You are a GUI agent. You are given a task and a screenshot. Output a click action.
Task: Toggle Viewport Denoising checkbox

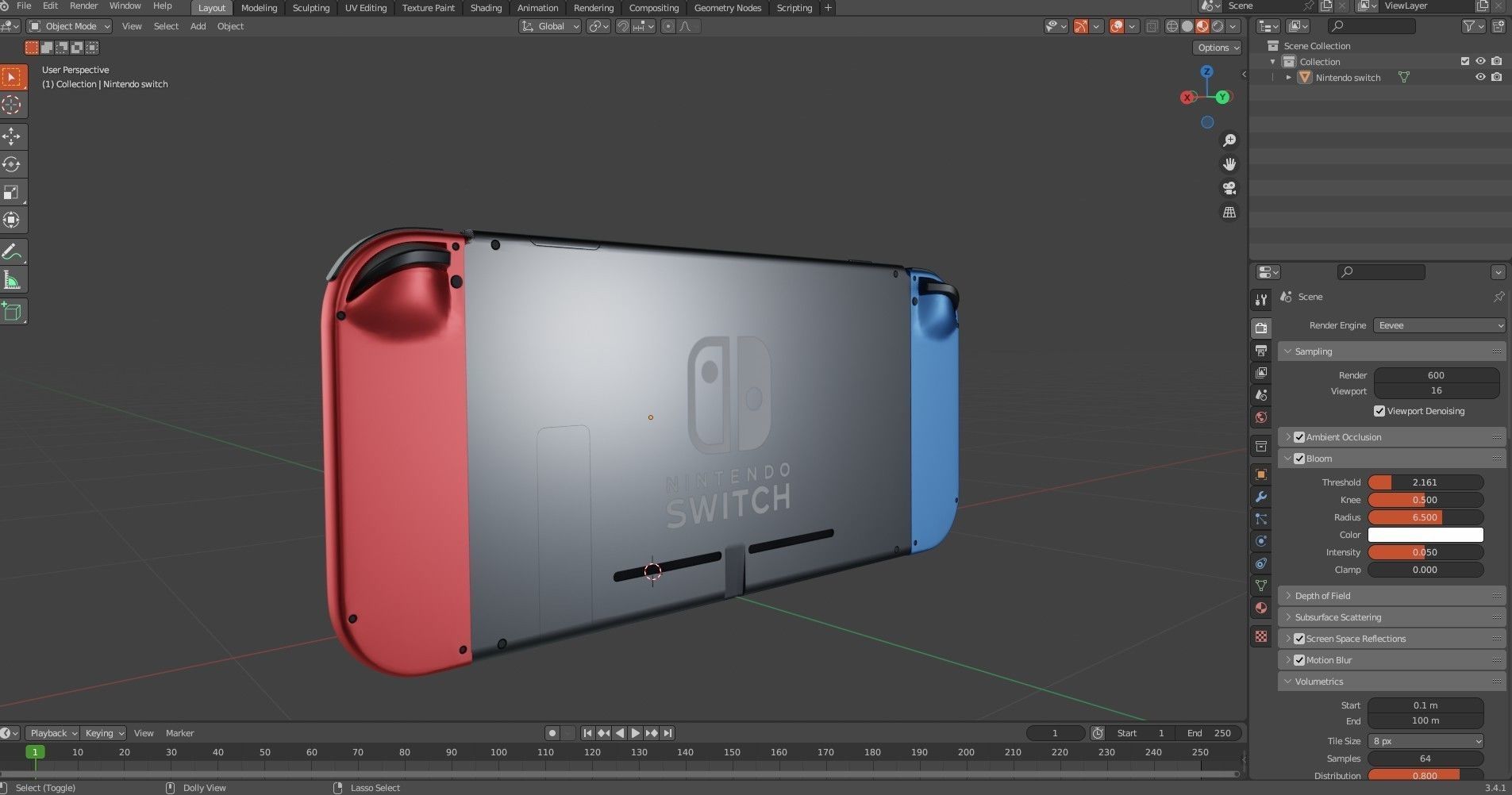tap(1379, 411)
